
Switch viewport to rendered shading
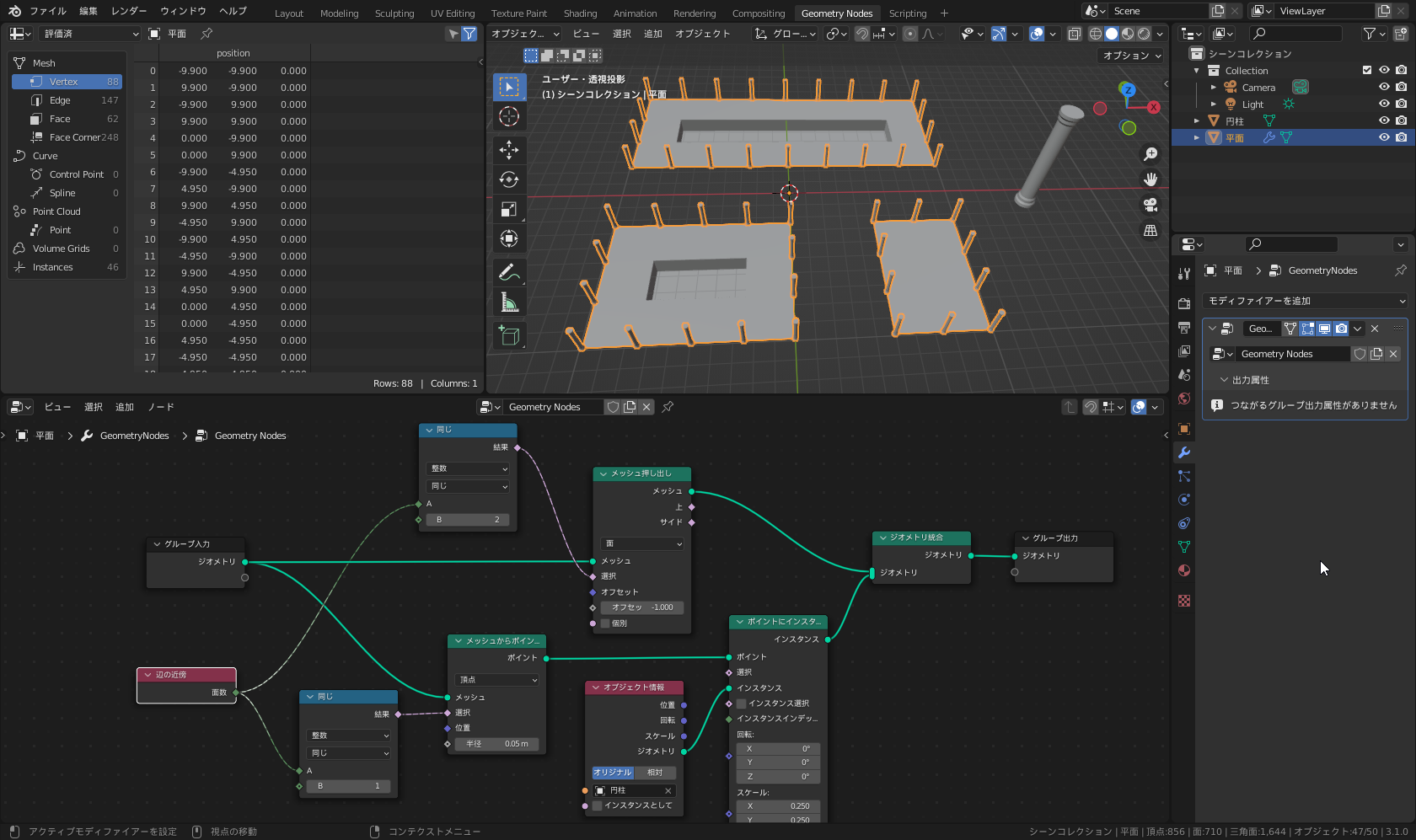coord(1144,34)
